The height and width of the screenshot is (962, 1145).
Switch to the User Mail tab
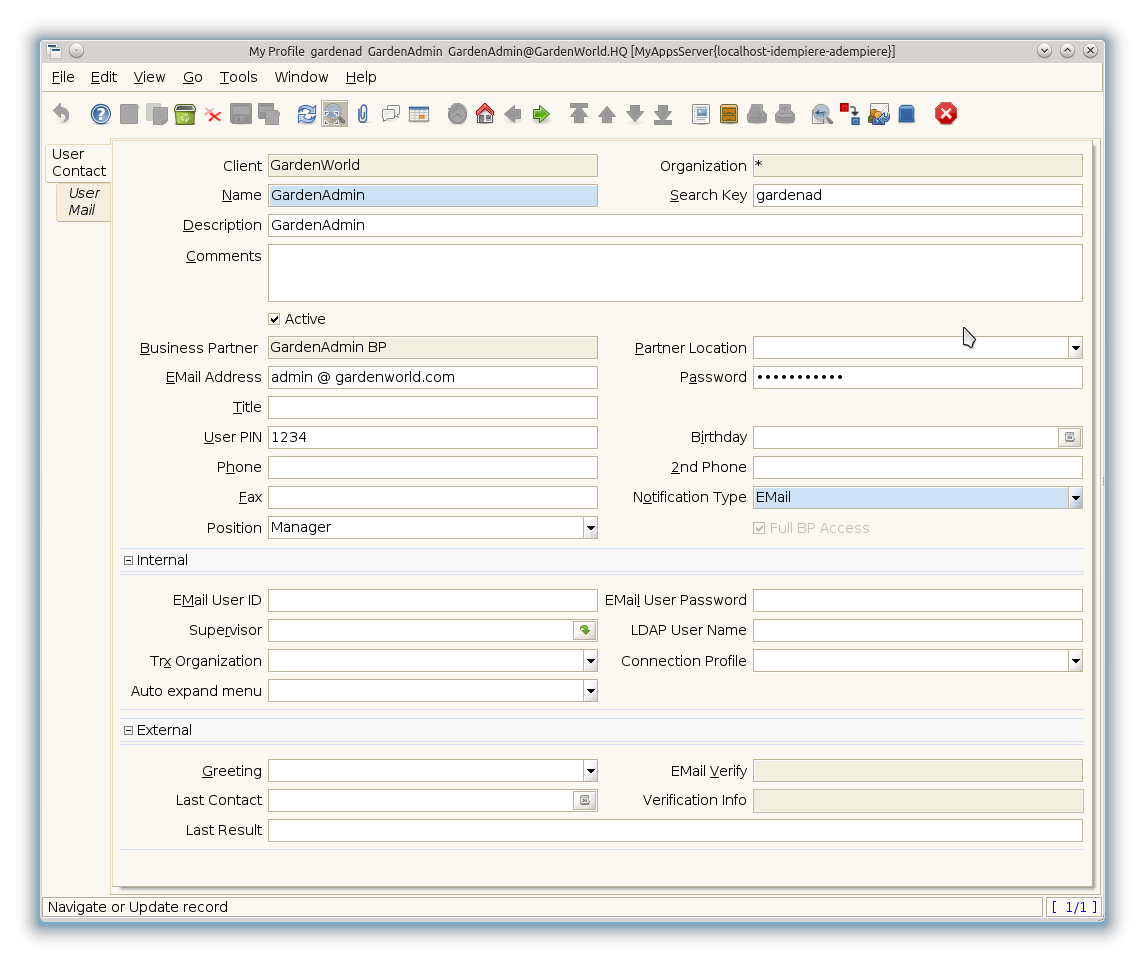click(83, 201)
